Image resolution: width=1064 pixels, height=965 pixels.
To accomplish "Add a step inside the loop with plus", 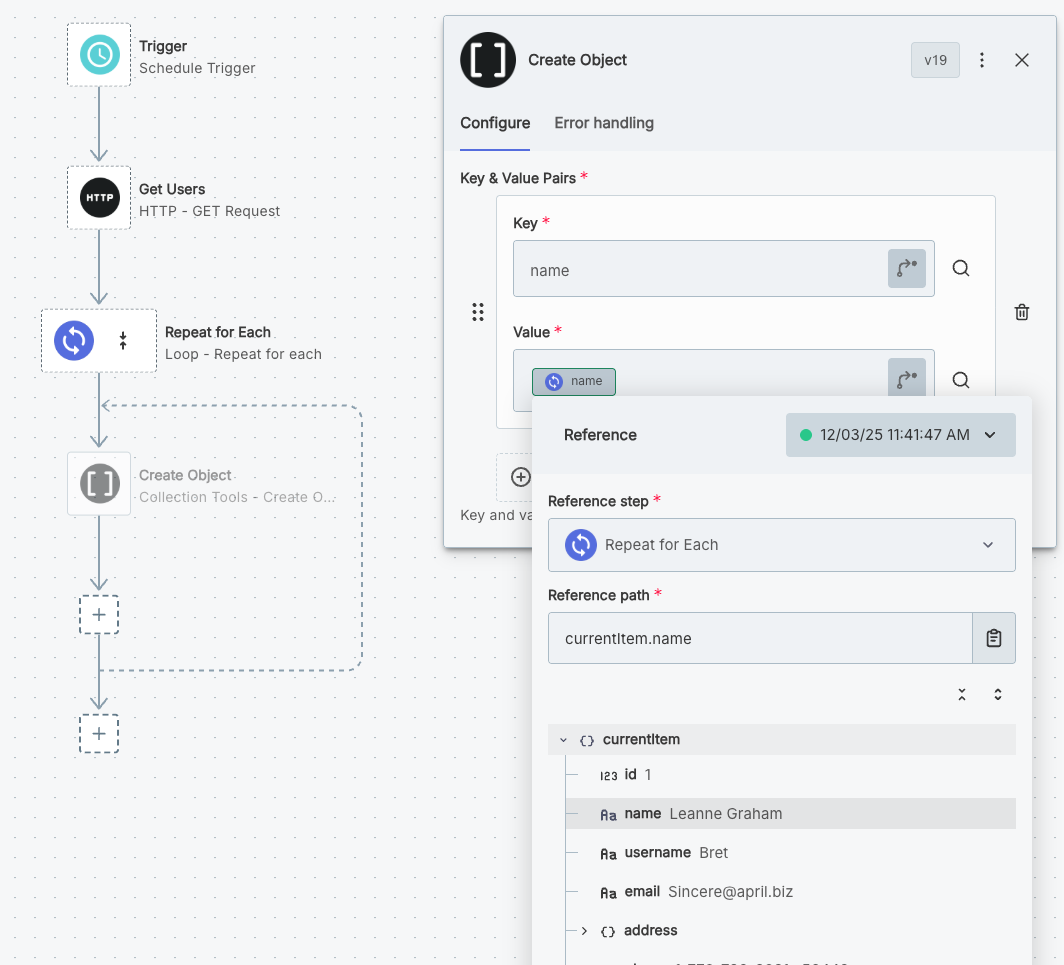I will (99, 614).
